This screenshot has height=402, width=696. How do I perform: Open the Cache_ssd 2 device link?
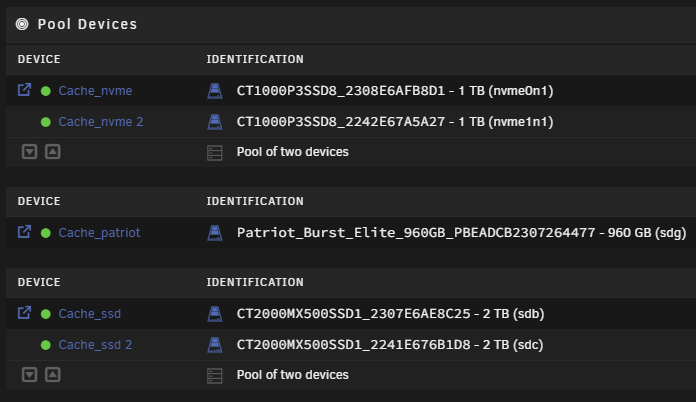[x=95, y=345]
